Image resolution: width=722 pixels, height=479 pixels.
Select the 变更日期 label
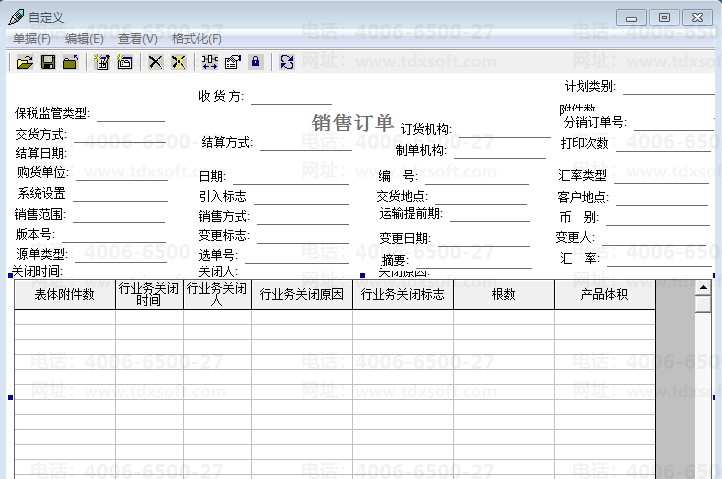coord(405,238)
